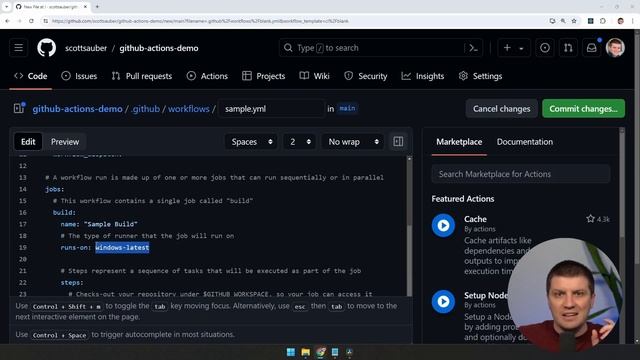
Task: Open the command palette icon in search bar
Action: pos(473,48)
